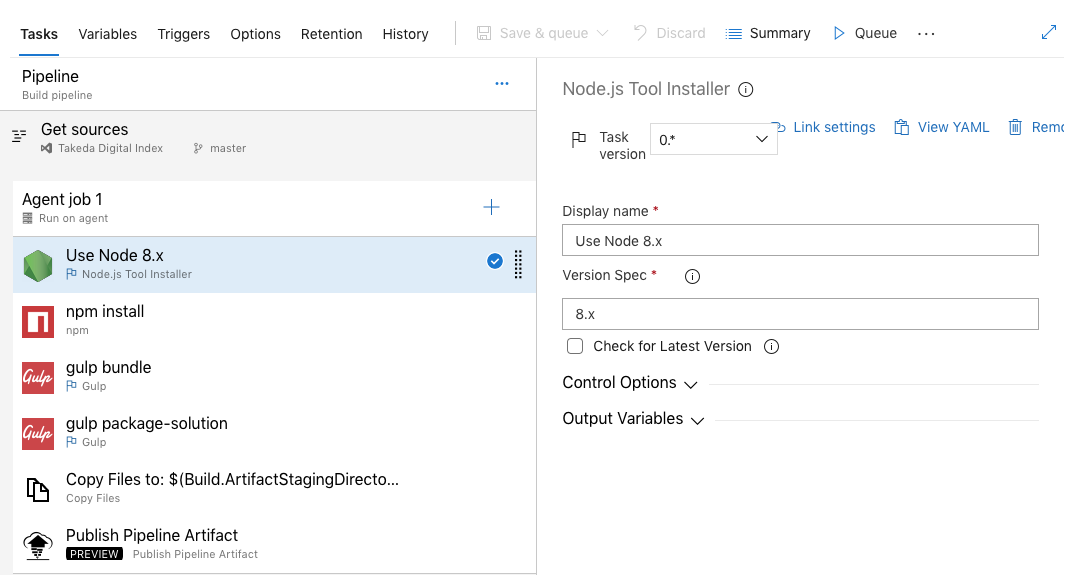Expand the Control Options section
This screenshot has width=1082, height=575.
click(630, 383)
